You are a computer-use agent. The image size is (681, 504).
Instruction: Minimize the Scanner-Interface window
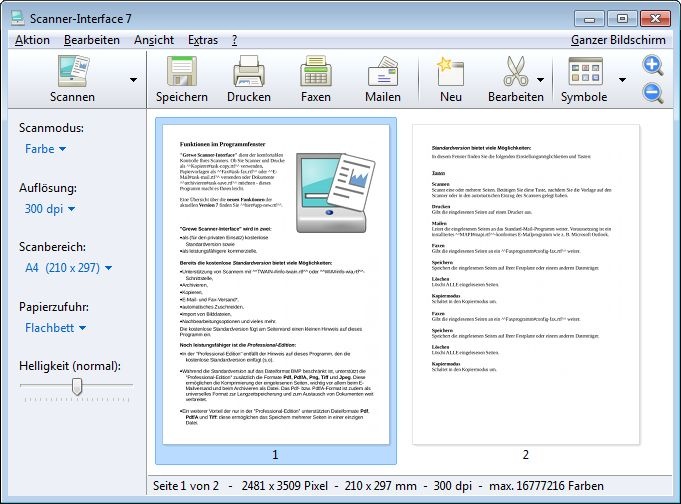coord(589,19)
